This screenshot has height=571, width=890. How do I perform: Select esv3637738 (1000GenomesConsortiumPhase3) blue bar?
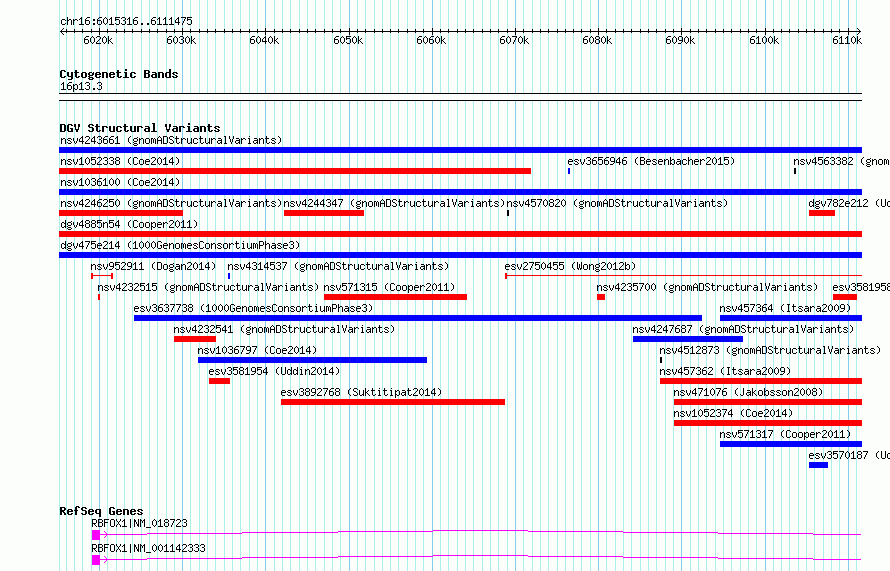tap(418, 318)
